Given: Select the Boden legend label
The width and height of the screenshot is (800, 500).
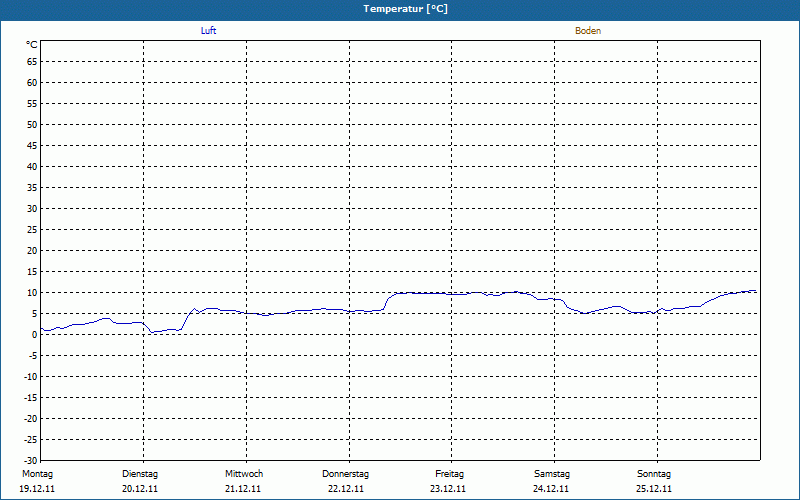Looking at the screenshot, I should click(588, 31).
